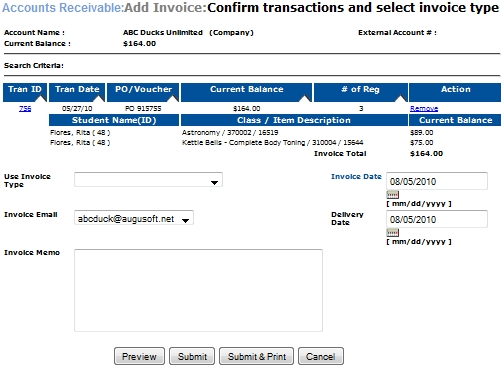Sort by # of Reg column arrow
The height and width of the screenshot is (369, 501).
pyautogui.click(x=401, y=98)
